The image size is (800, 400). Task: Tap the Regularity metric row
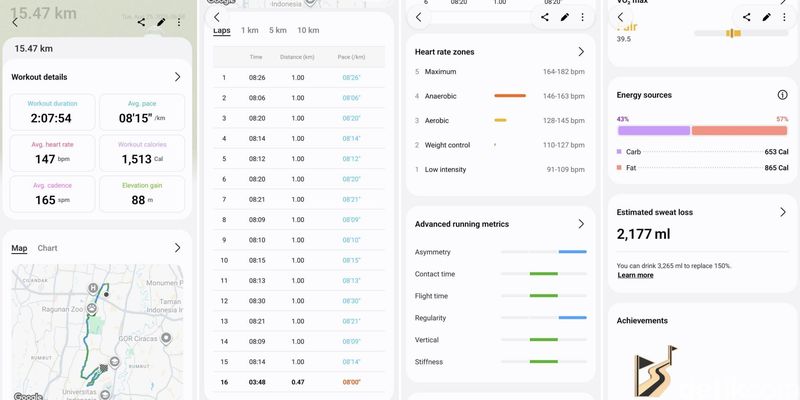click(x=501, y=318)
